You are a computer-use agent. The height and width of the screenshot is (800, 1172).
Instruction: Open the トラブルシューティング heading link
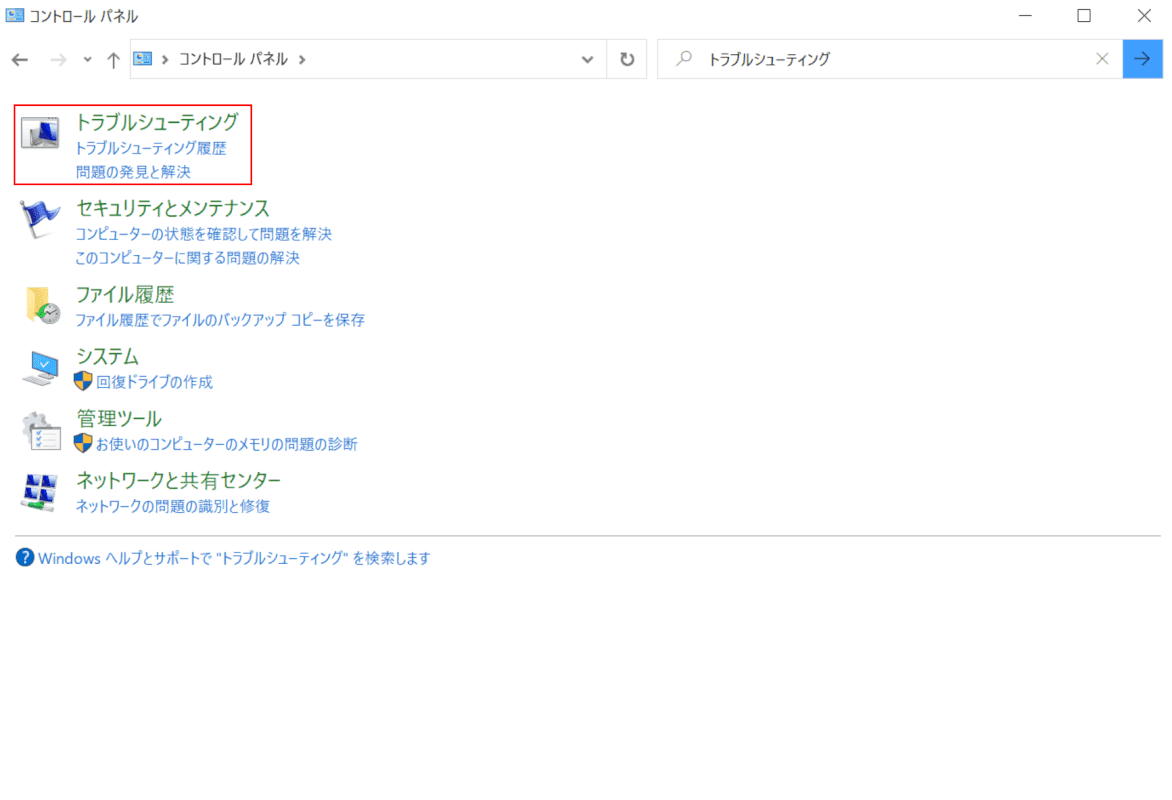pyautogui.click(x=157, y=121)
